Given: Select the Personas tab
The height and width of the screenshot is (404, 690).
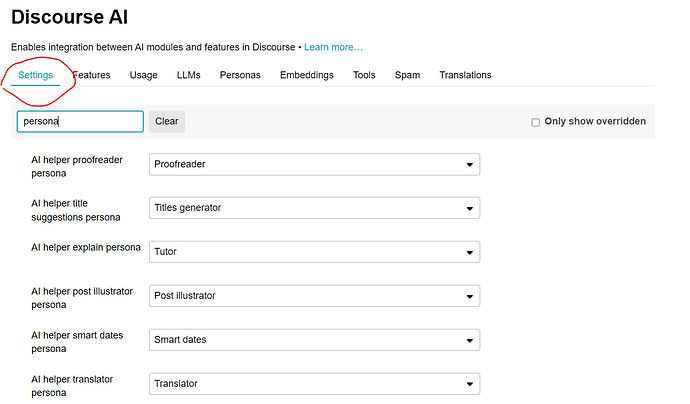Looking at the screenshot, I should (x=240, y=75).
